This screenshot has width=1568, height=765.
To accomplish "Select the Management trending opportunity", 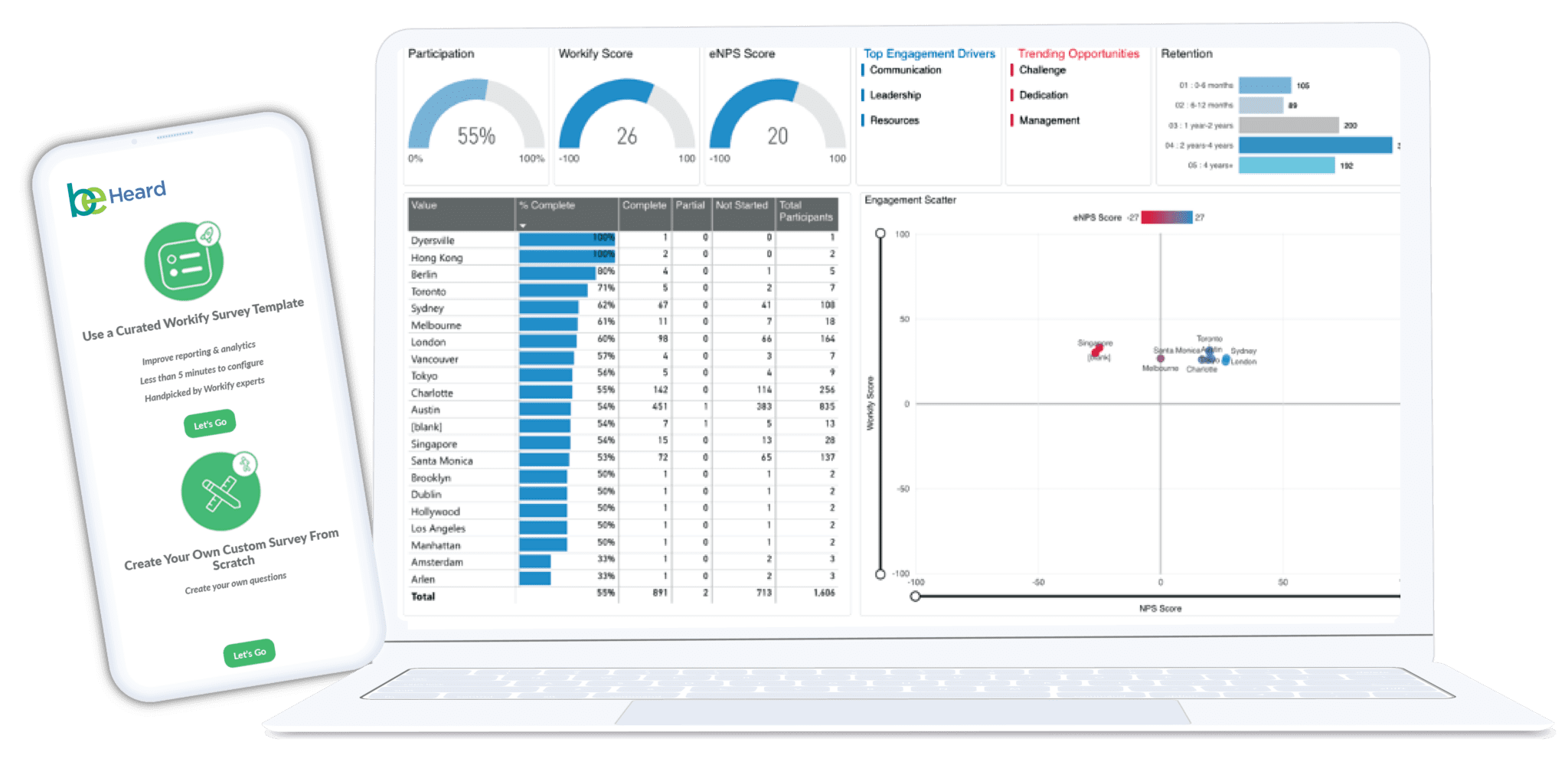I will 1049,120.
